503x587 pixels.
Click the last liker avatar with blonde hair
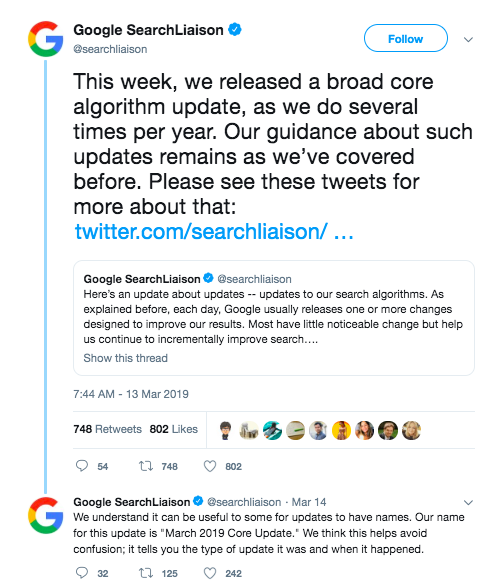click(x=411, y=430)
